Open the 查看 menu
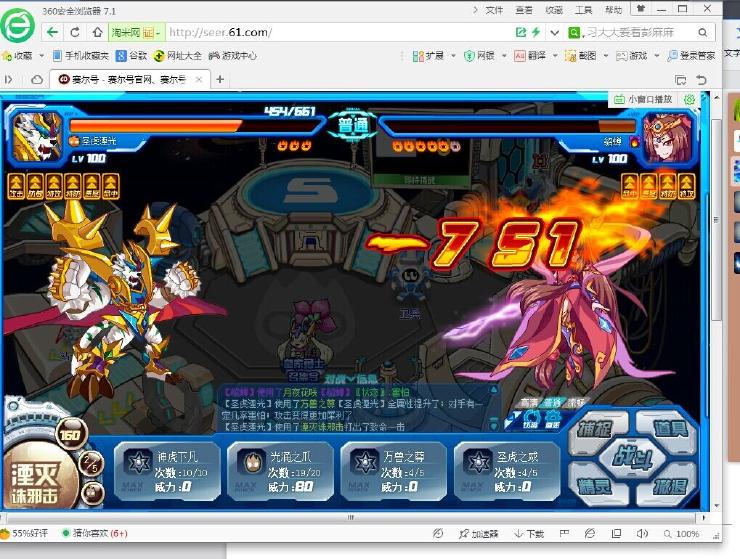 tap(524, 10)
